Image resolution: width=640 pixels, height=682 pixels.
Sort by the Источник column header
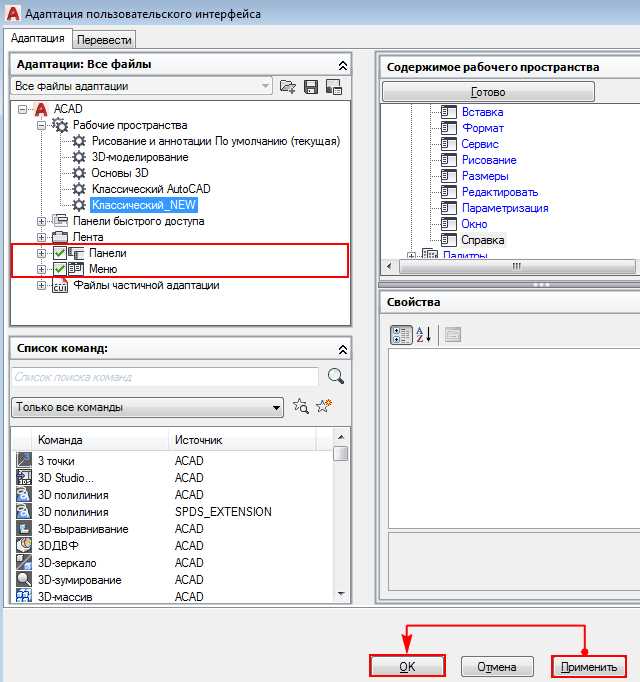tap(243, 440)
